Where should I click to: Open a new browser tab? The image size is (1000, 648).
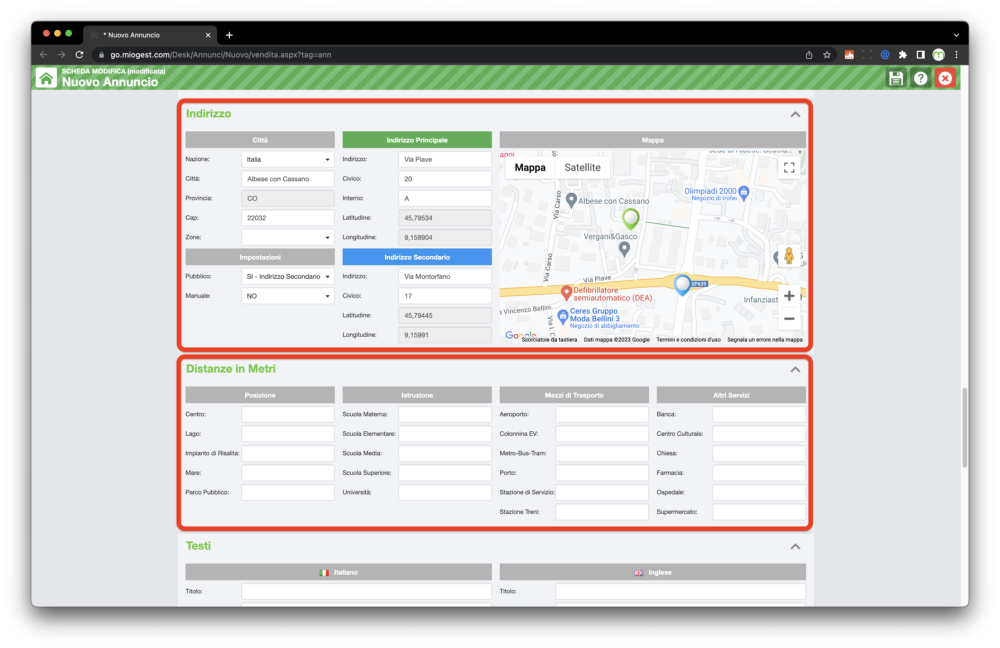(x=229, y=35)
